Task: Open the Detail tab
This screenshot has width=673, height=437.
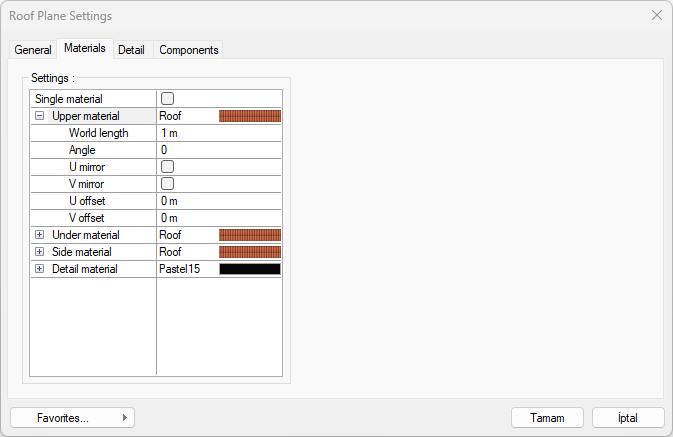Action: pyautogui.click(x=131, y=50)
